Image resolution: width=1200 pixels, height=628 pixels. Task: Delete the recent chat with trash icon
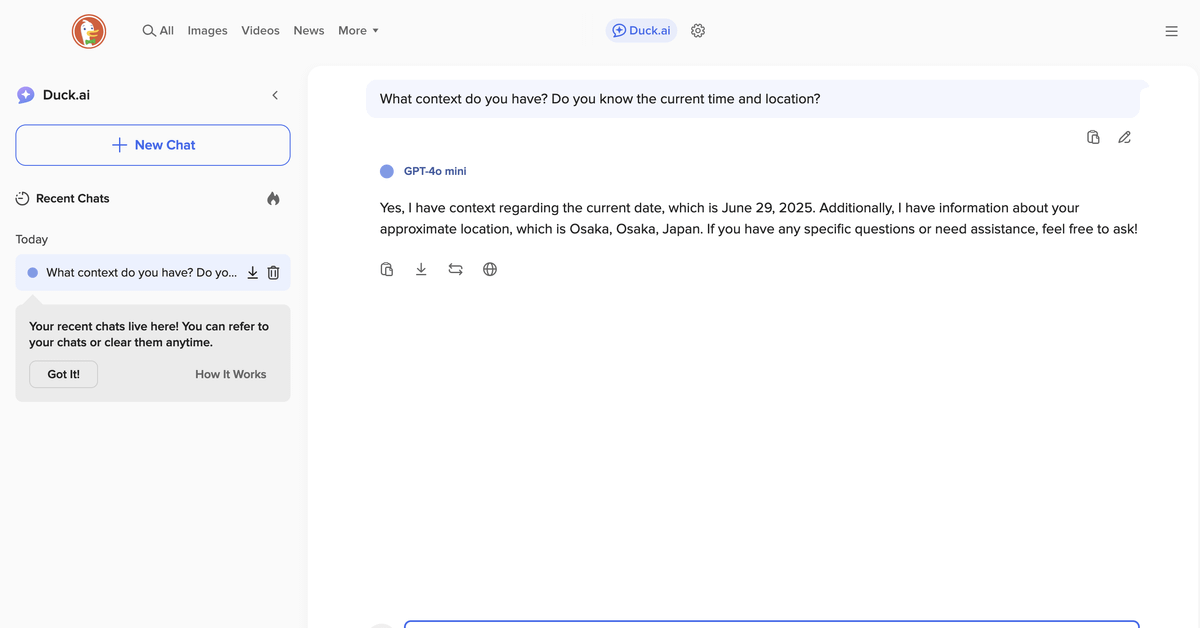[273, 272]
